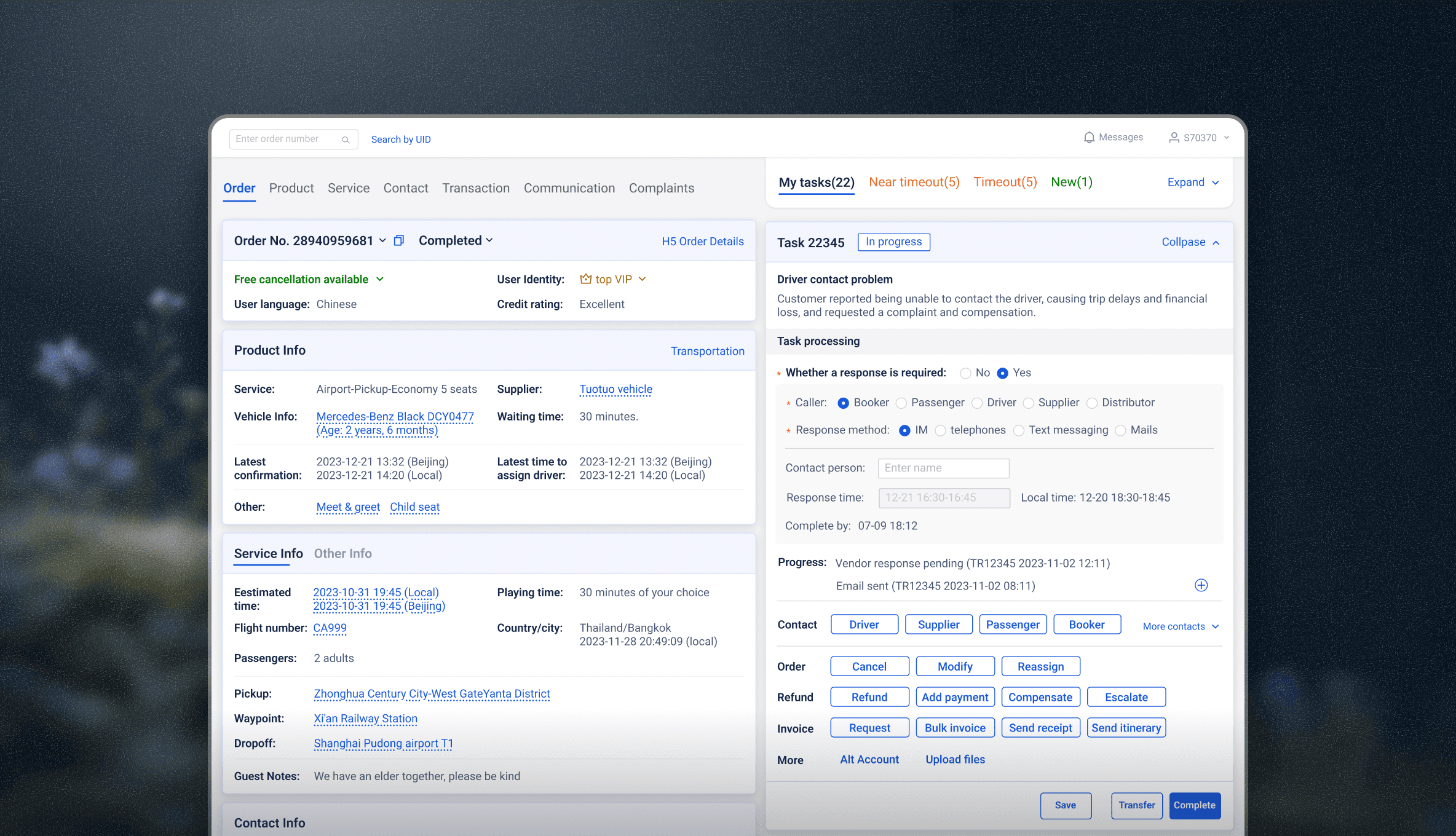Focus the Enter order number field
The image size is (1456, 836).
[293, 140]
